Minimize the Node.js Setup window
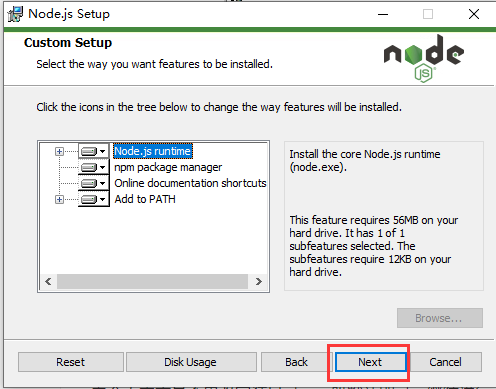The image size is (496, 389). coord(383,14)
